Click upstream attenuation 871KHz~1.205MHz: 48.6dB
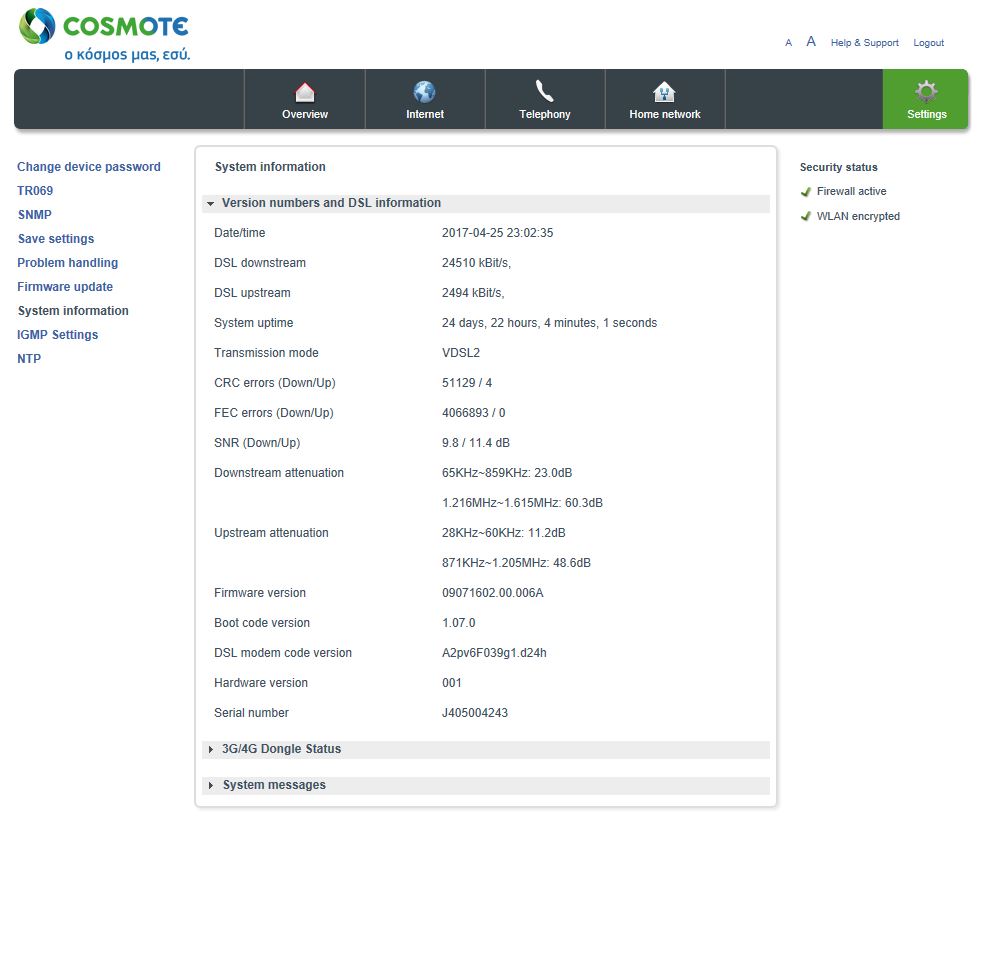The width and height of the screenshot is (982, 964). pos(516,563)
